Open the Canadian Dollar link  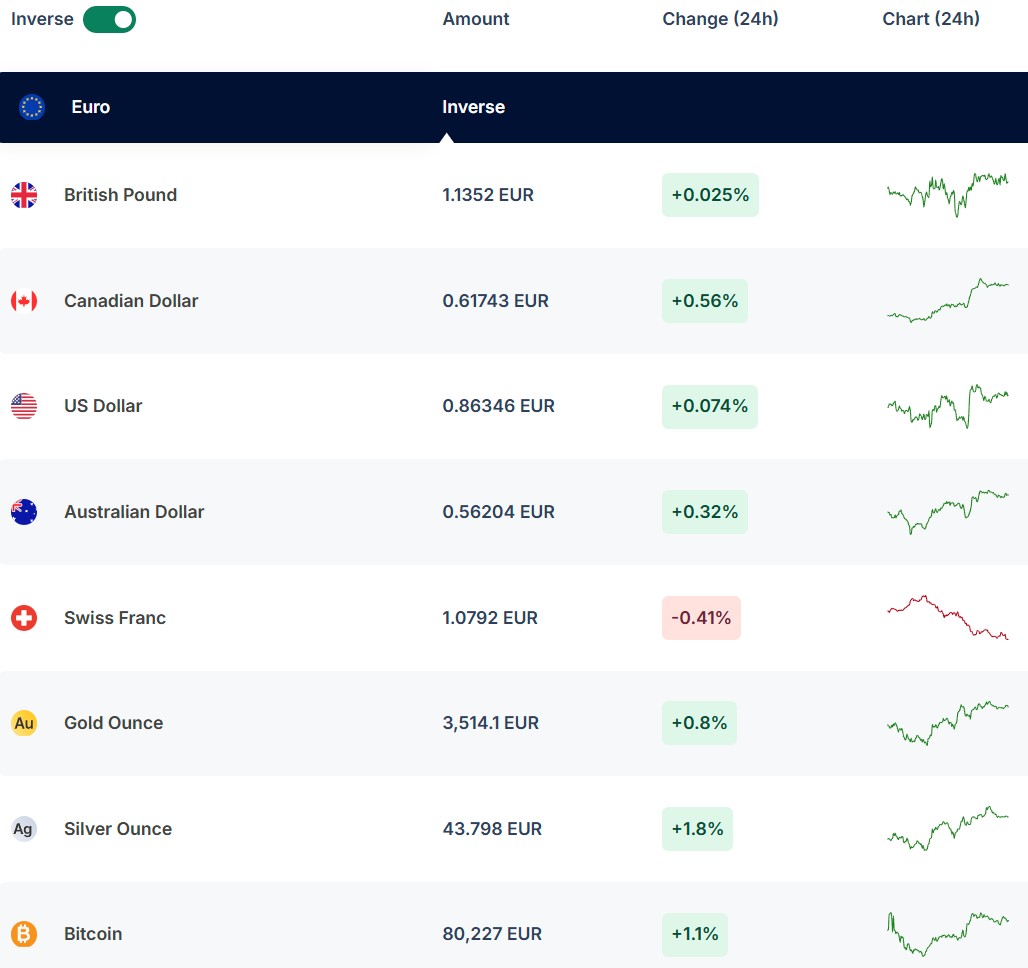(x=131, y=301)
